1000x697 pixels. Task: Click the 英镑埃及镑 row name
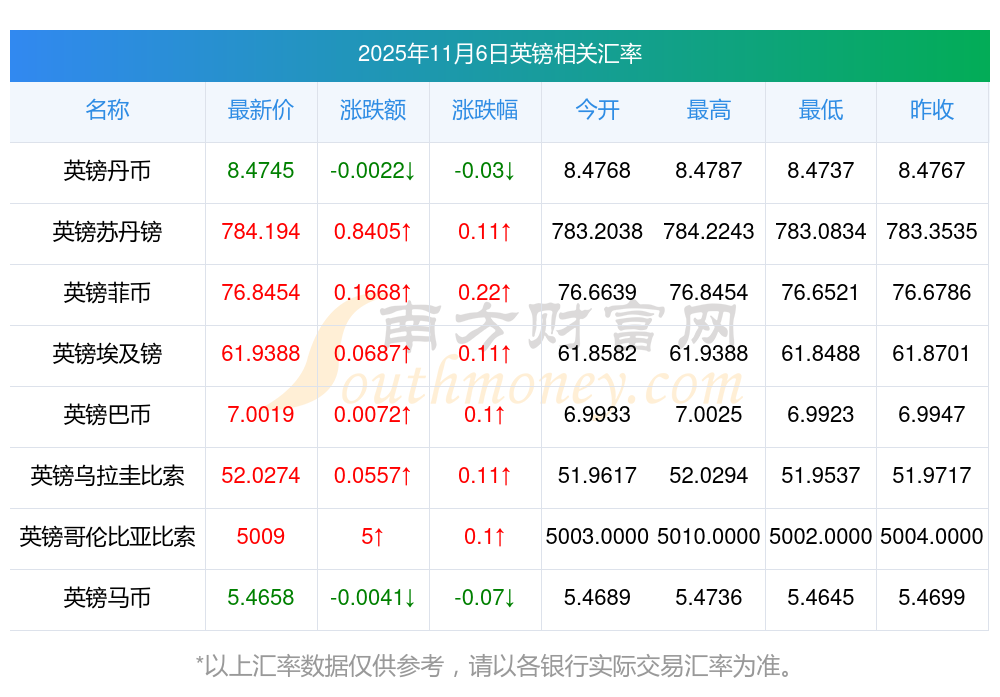click(107, 354)
